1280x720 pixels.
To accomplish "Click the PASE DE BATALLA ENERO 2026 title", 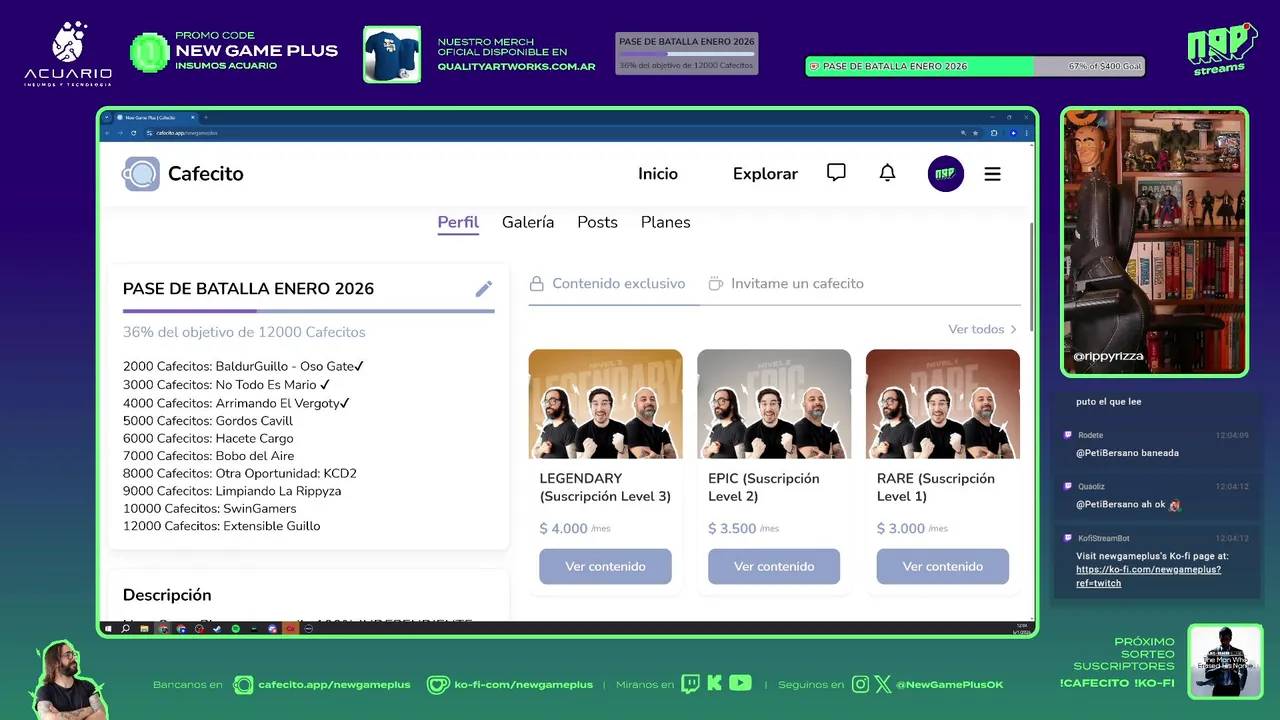I will pyautogui.click(x=248, y=289).
